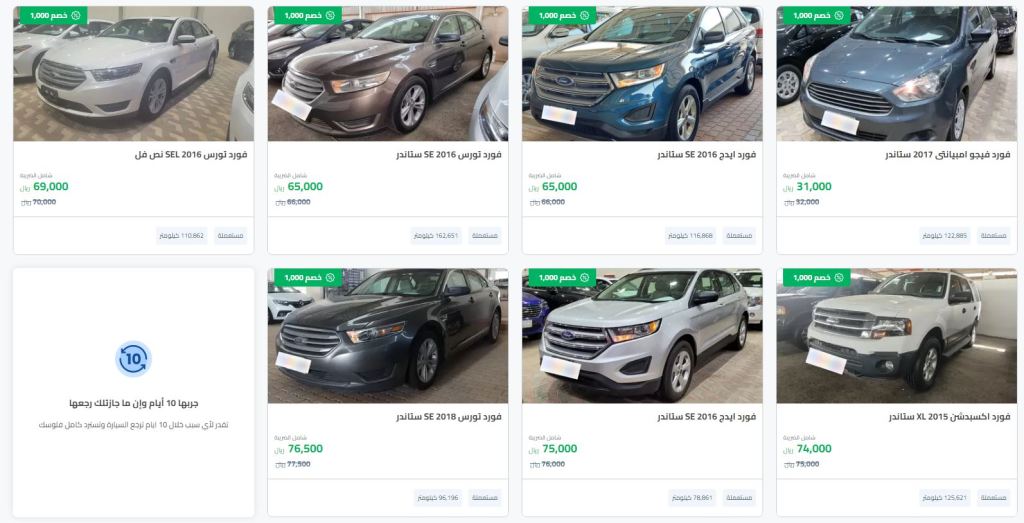Click discount badge on Ford Figo 2017
1024x523 pixels.
[817, 16]
